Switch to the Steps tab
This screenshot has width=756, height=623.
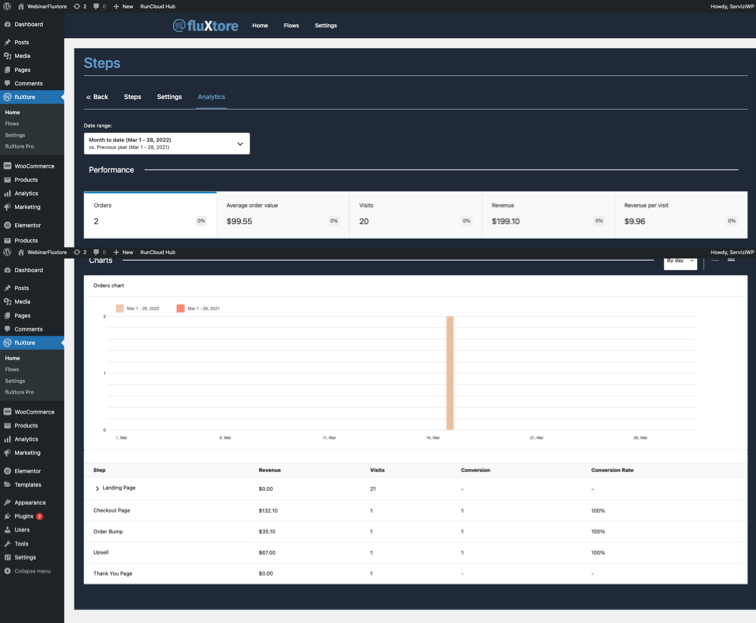click(x=132, y=97)
